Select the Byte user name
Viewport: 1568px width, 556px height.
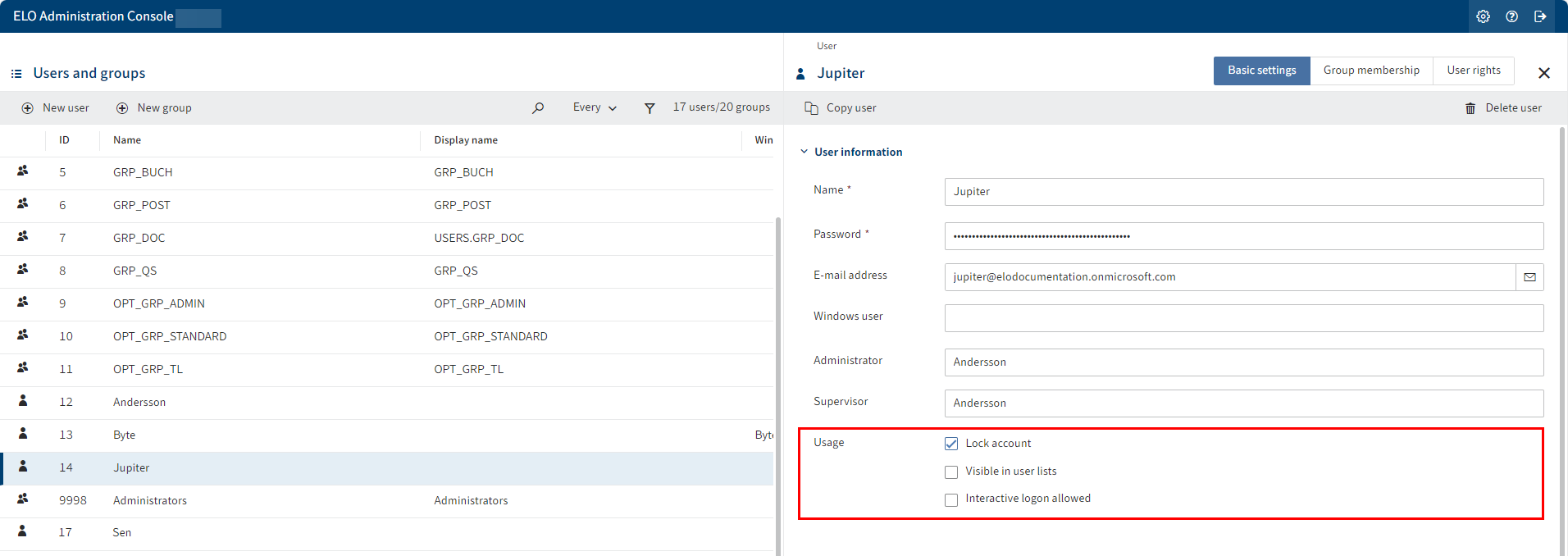pyautogui.click(x=125, y=435)
